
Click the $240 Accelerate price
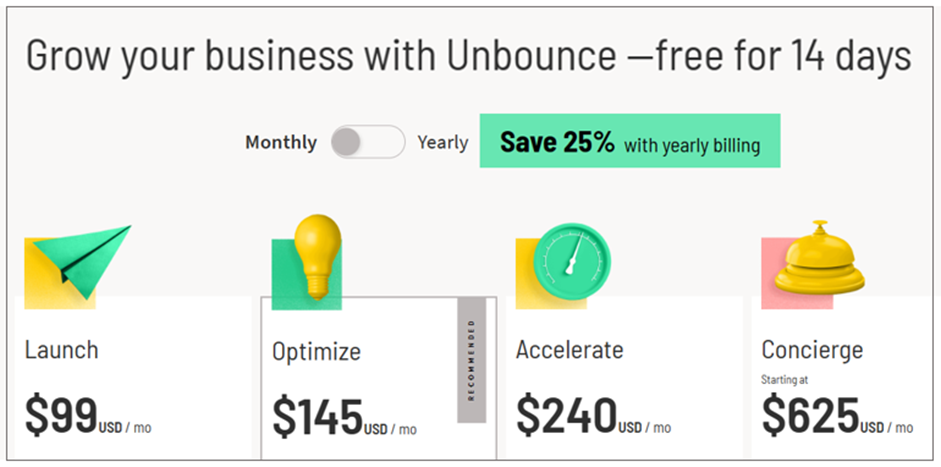pos(566,415)
